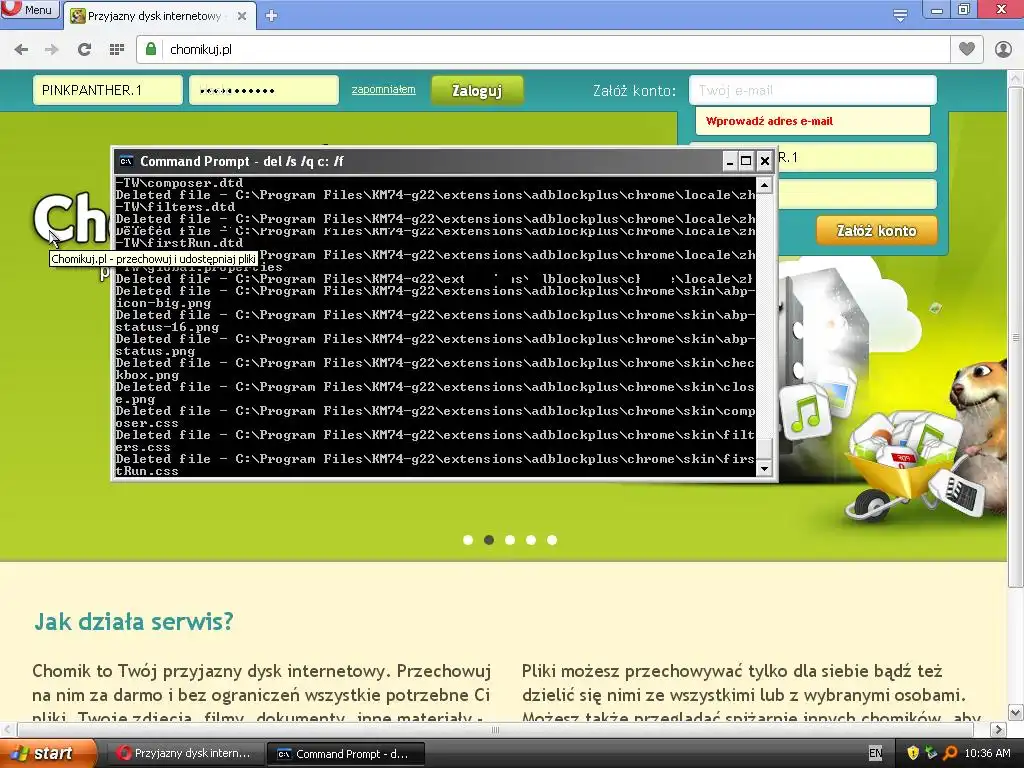Open the user profile icon in toolbar
The image size is (1024, 768).
click(x=1003, y=49)
